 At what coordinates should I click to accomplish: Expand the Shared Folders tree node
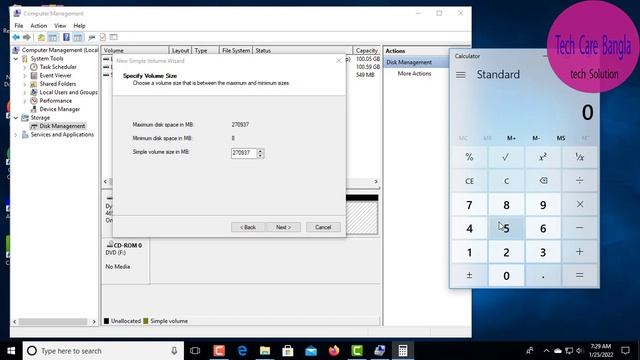[x=24, y=84]
